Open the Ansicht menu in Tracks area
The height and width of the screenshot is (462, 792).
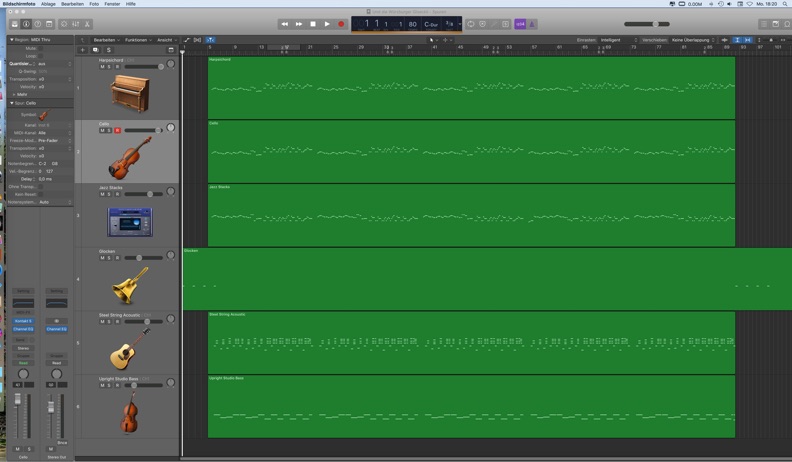[x=167, y=40]
